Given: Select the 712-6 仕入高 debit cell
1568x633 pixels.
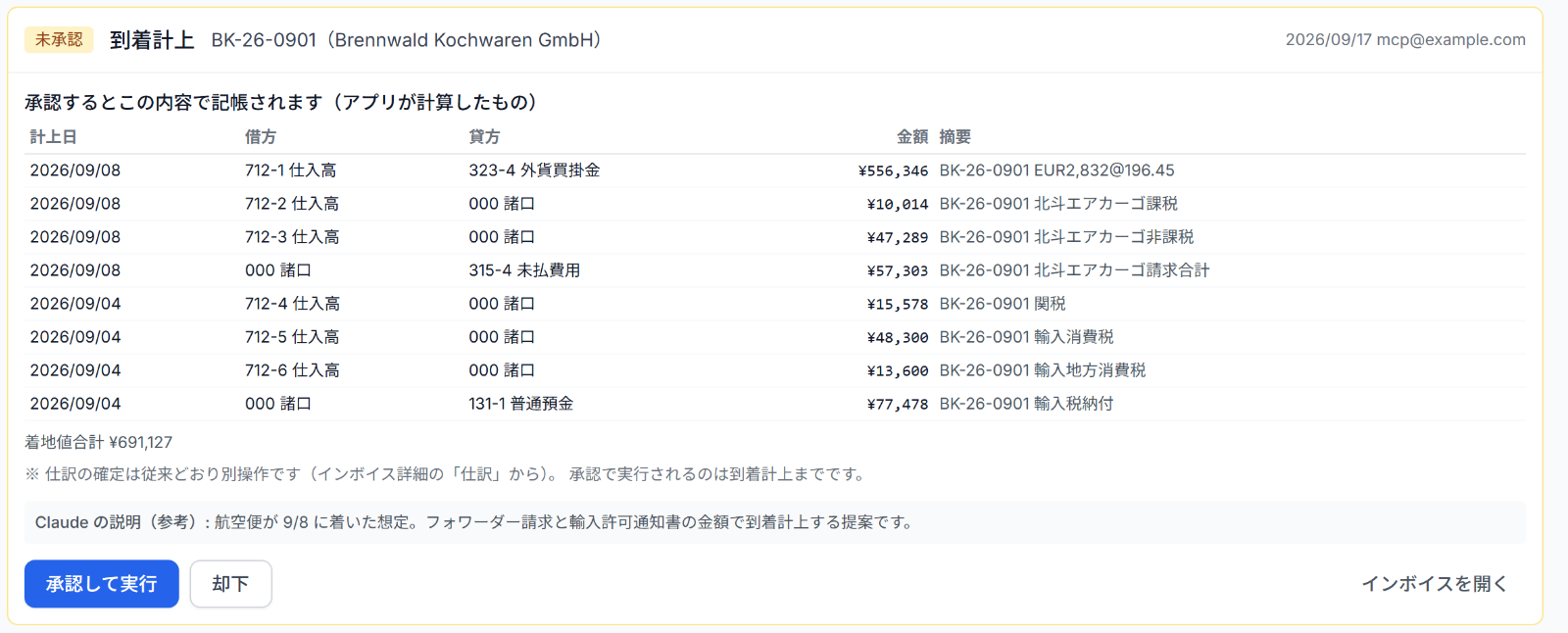Looking at the screenshot, I should coord(292,370).
